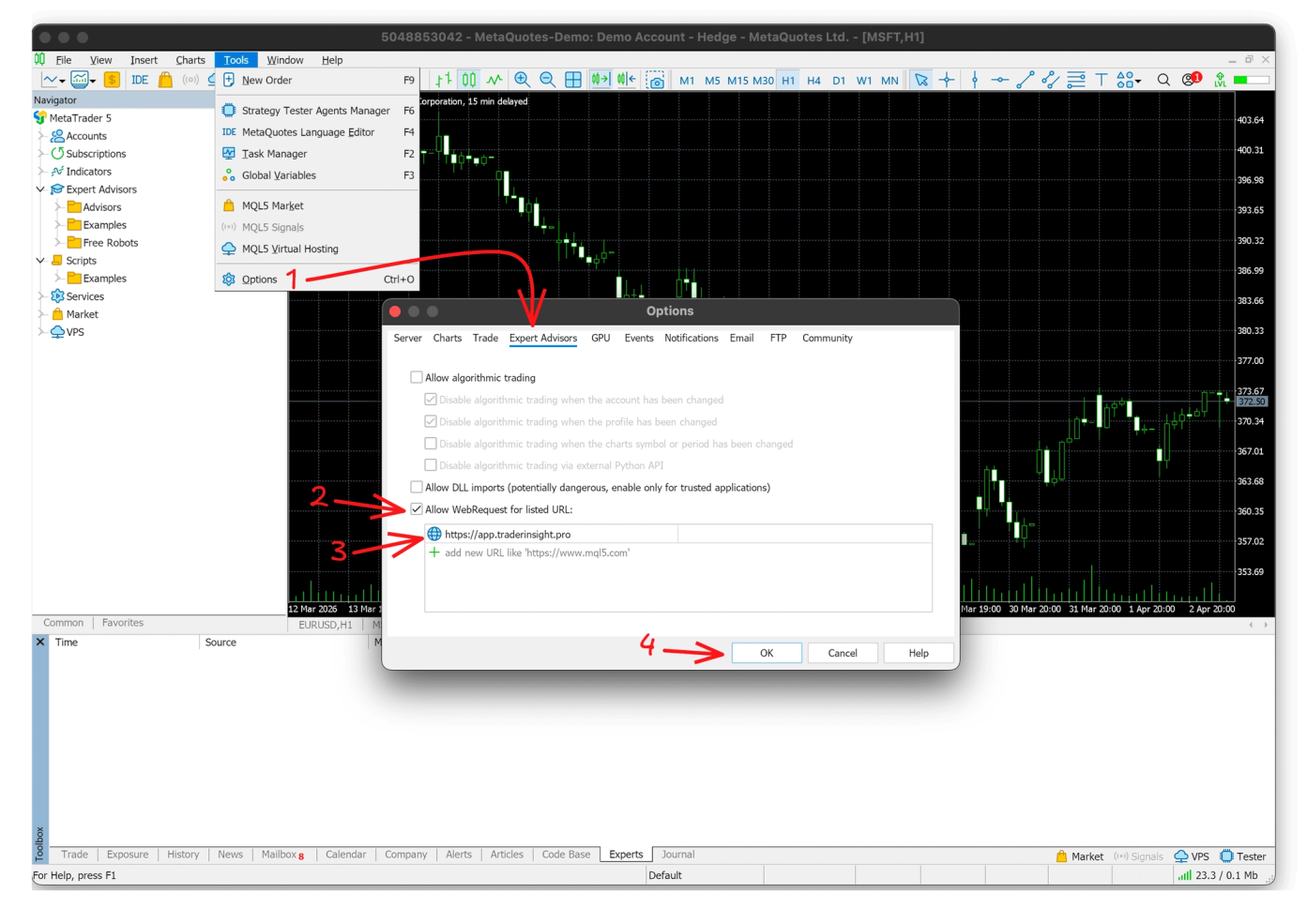Click the green connection status bar indicator
The height and width of the screenshot is (924, 1307).
tap(1185, 875)
